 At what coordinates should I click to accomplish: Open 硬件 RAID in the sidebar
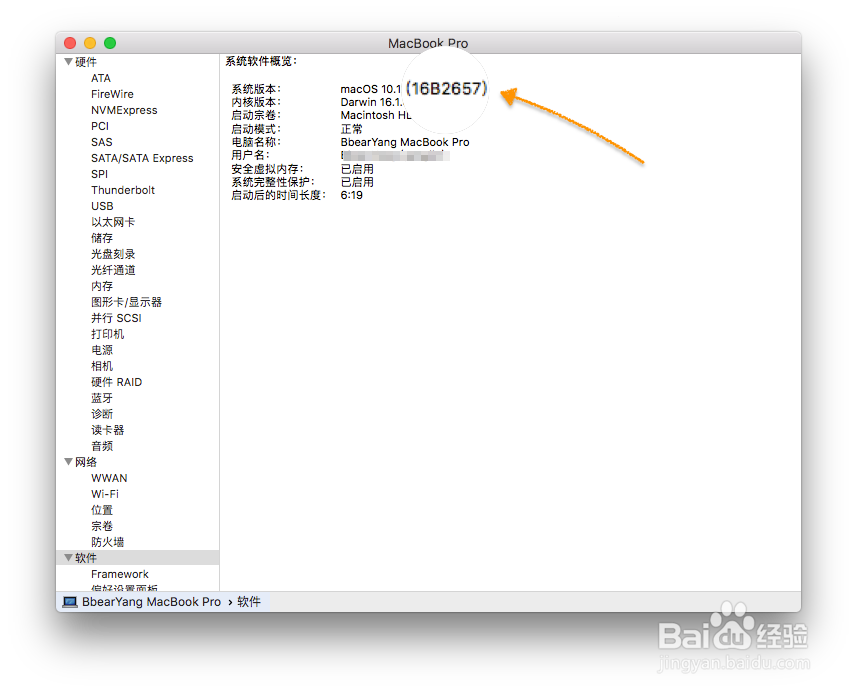click(116, 382)
